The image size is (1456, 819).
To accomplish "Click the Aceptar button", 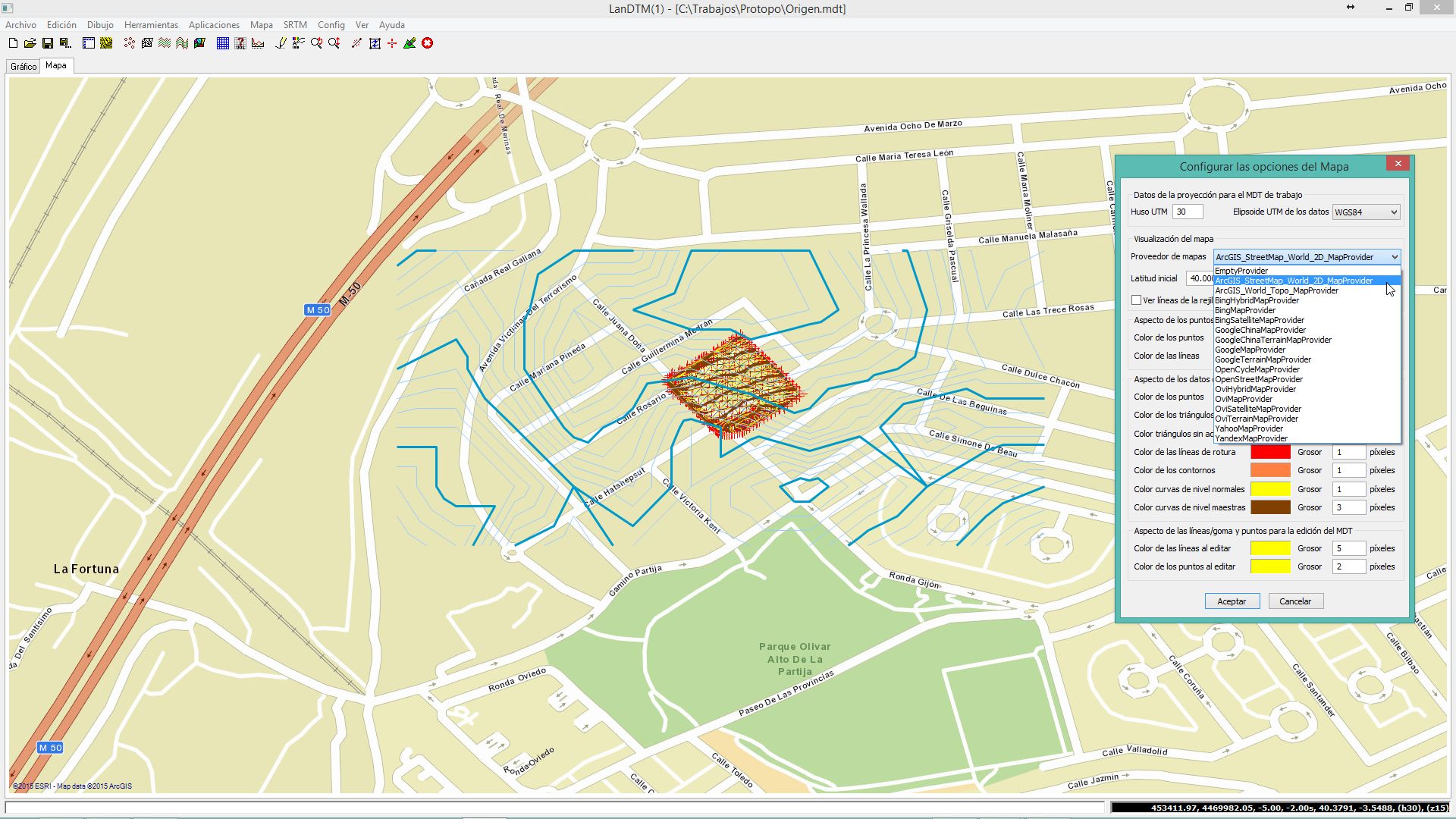I will coord(1232,601).
